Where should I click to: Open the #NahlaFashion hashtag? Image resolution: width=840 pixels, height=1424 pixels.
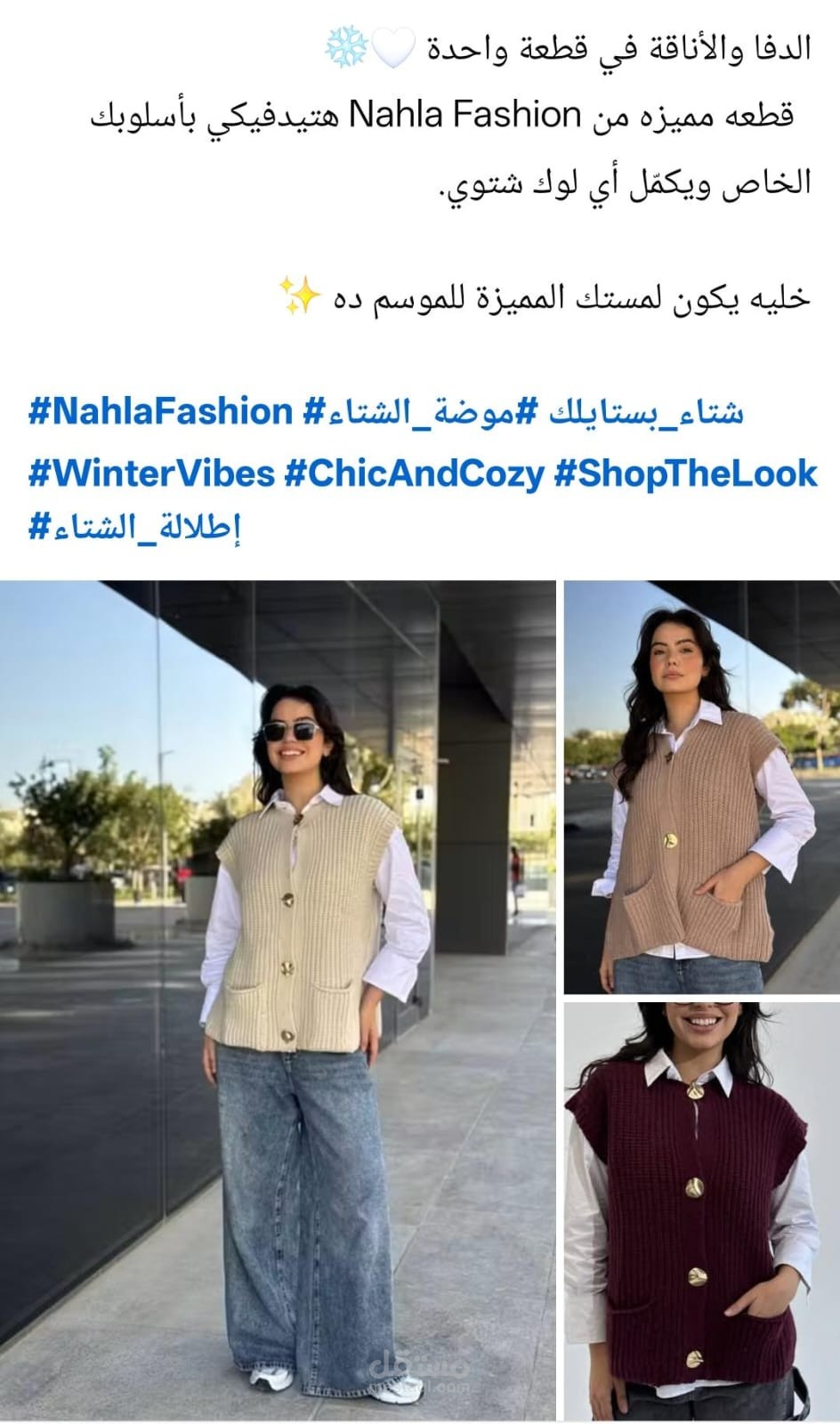(x=161, y=412)
